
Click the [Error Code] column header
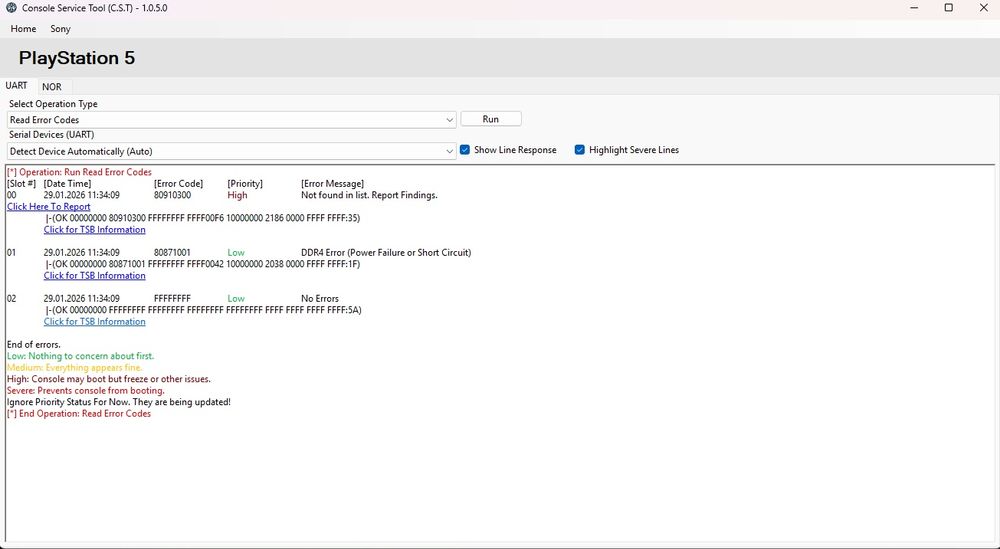click(179, 184)
